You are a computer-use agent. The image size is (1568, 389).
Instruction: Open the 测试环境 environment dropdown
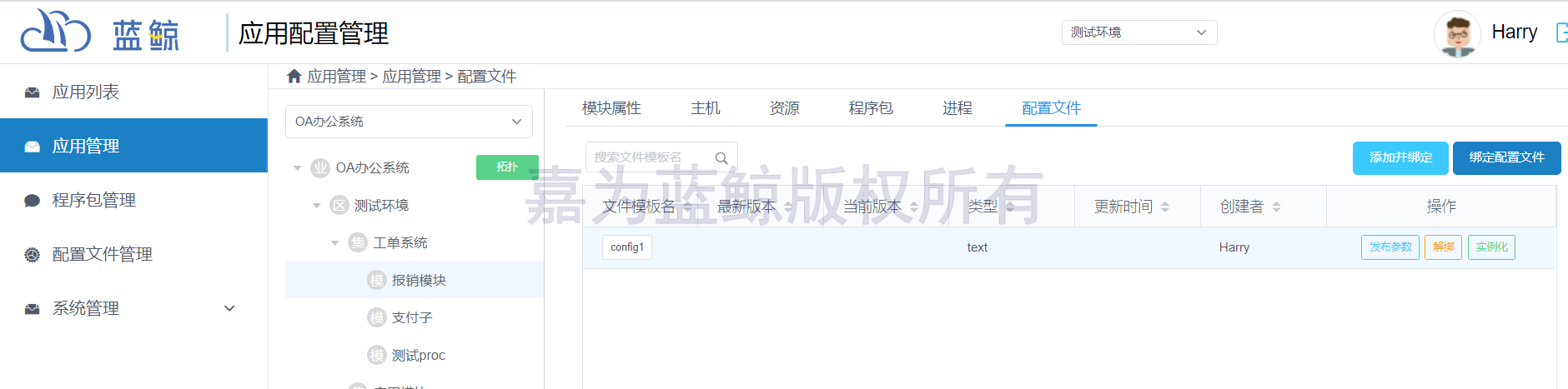point(1138,32)
